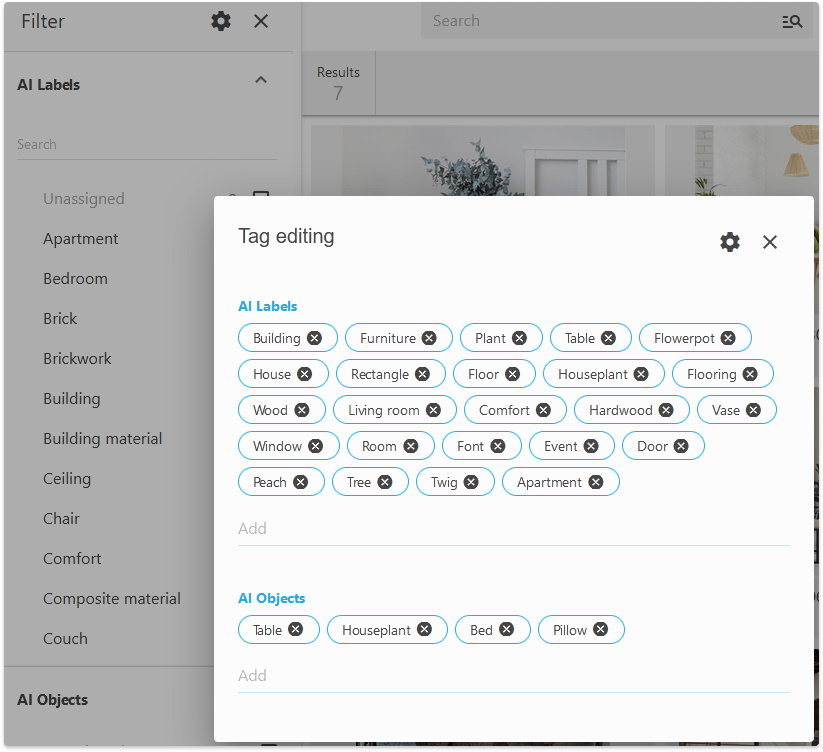
Task: Remove the Flowerpot label chip
Action: tap(728, 338)
